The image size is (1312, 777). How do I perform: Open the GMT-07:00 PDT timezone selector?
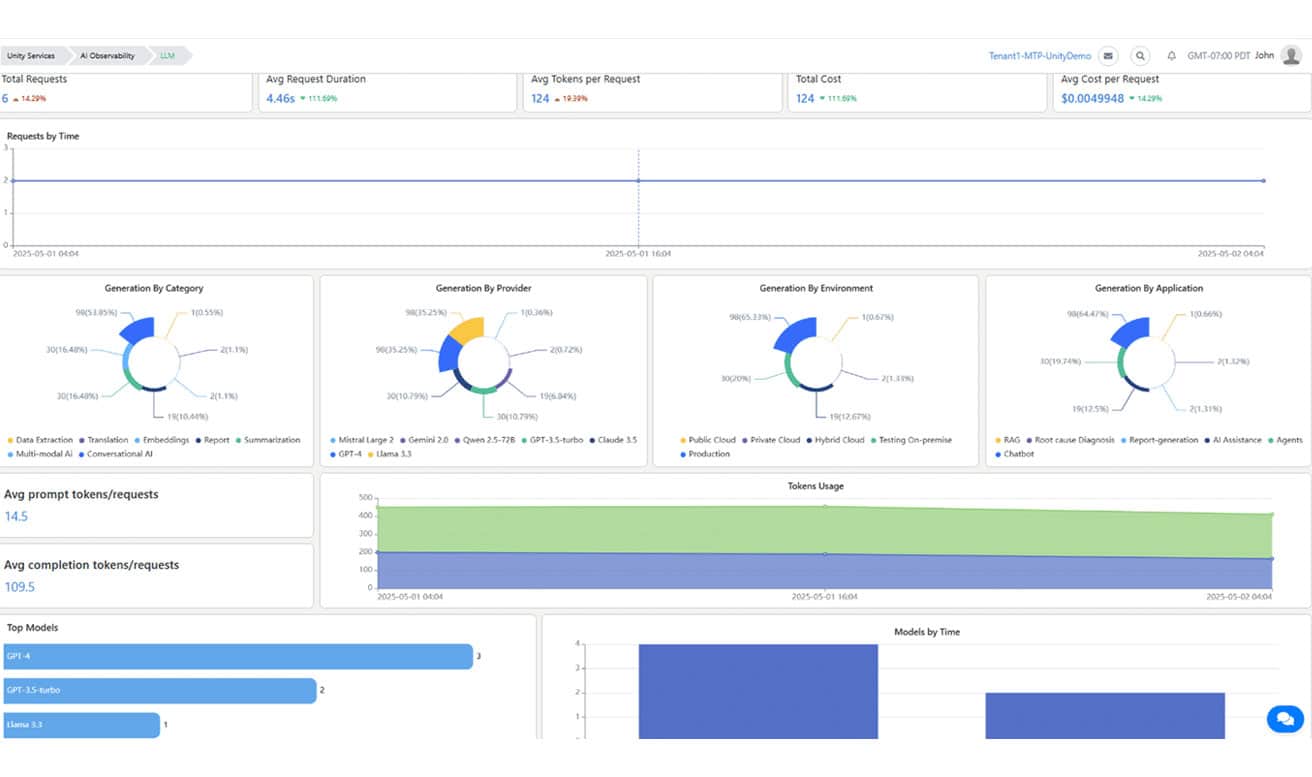tap(1218, 56)
